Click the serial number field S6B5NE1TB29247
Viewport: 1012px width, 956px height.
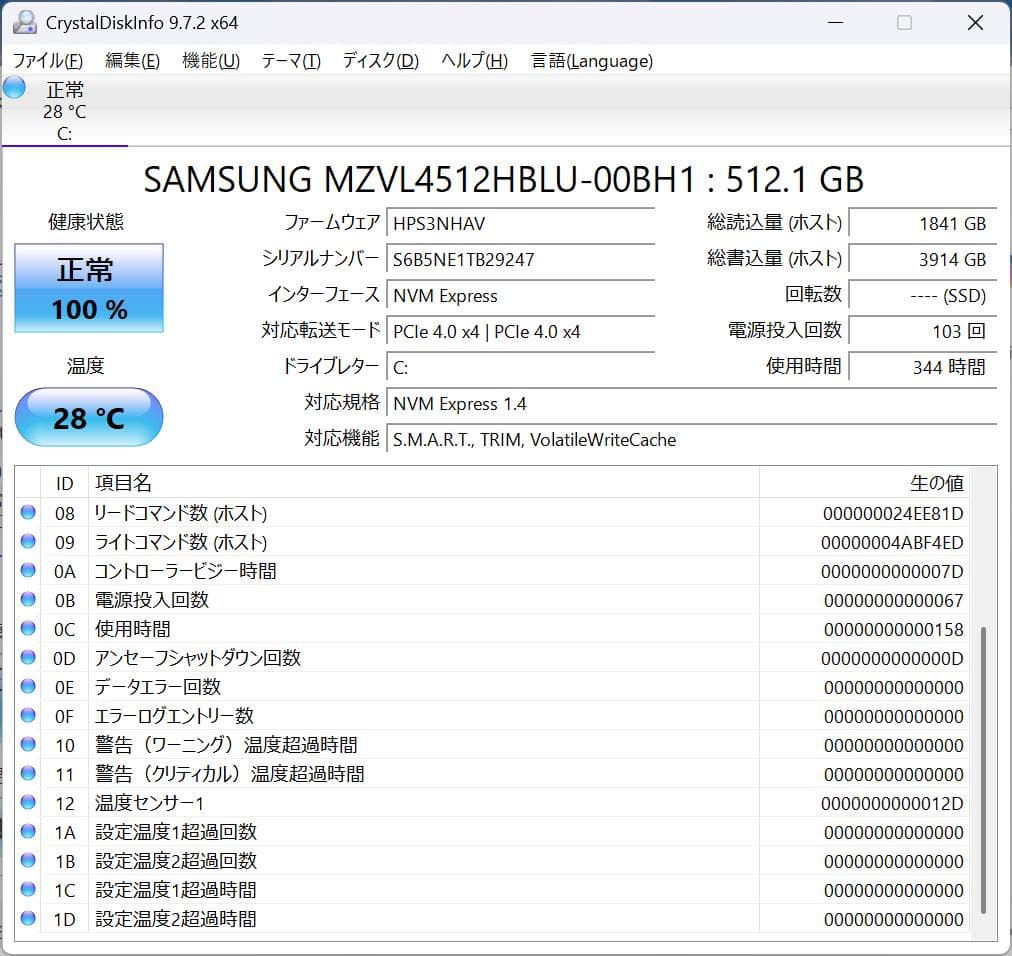point(521,259)
